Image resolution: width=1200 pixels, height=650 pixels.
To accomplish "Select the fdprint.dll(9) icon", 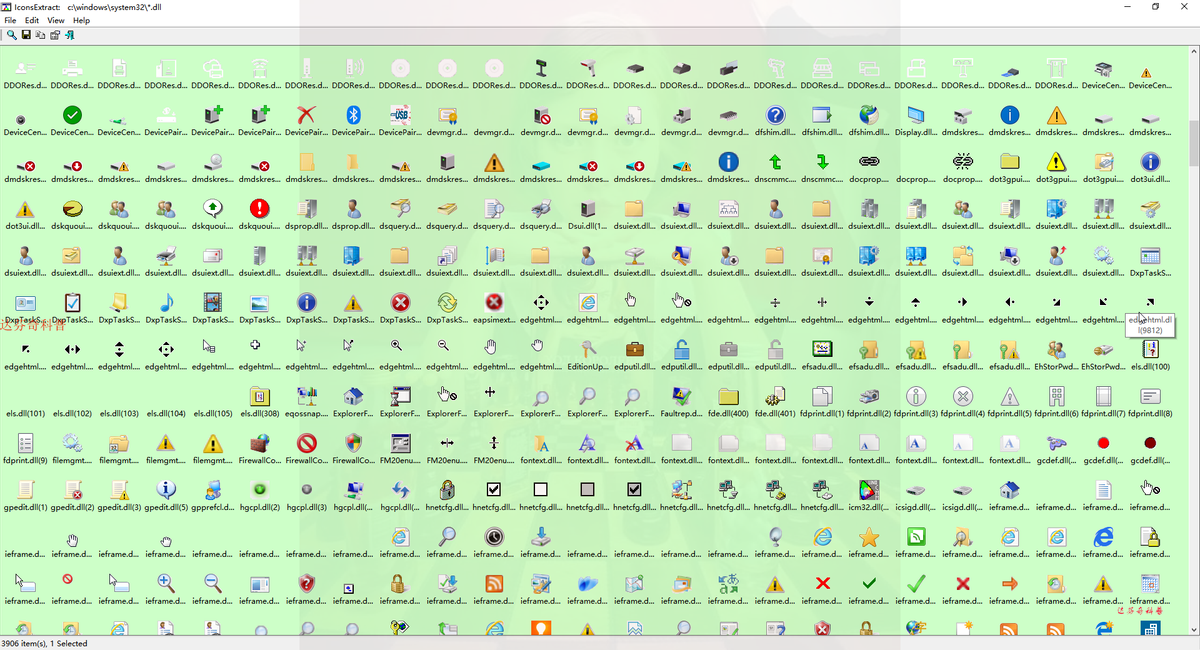I will tap(25, 443).
